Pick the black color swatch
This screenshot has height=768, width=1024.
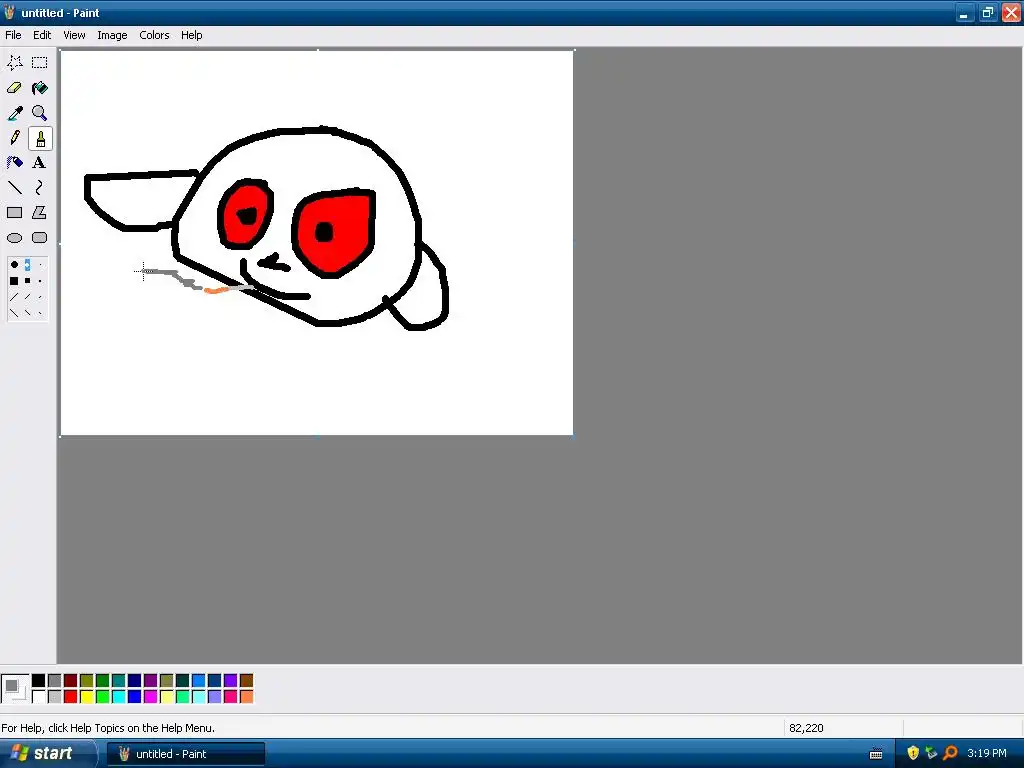[x=39, y=681]
